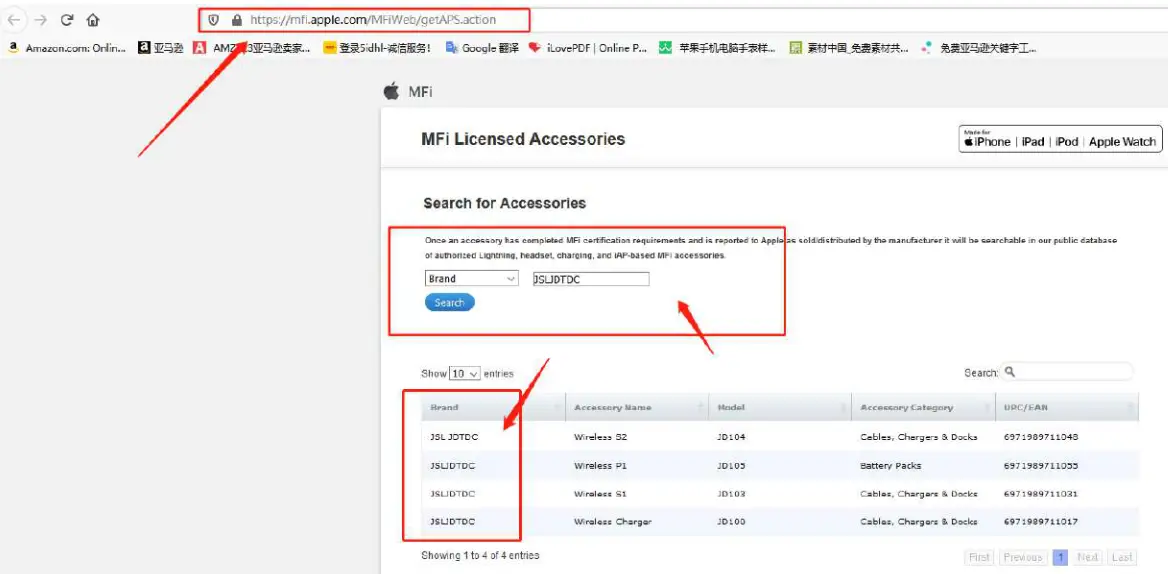Viewport: 1168px width, 574px height.
Task: Click the JD103 model cell
Action: pyautogui.click(x=731, y=494)
